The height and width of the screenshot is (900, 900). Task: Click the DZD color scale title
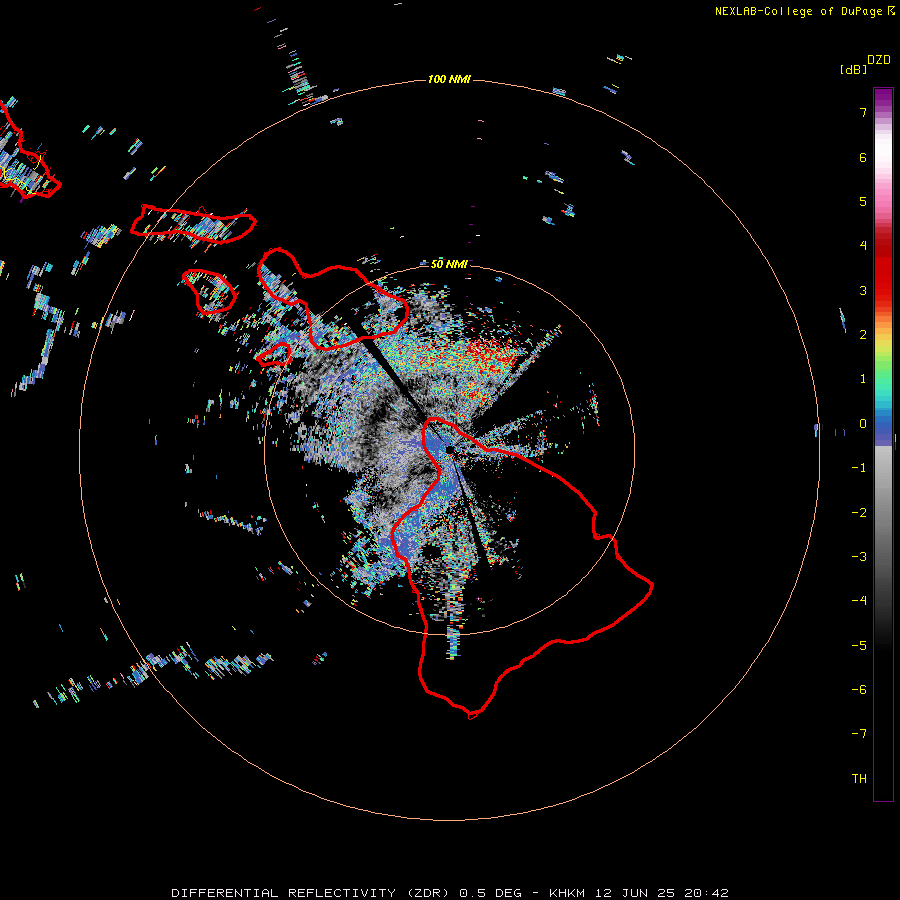coord(879,60)
